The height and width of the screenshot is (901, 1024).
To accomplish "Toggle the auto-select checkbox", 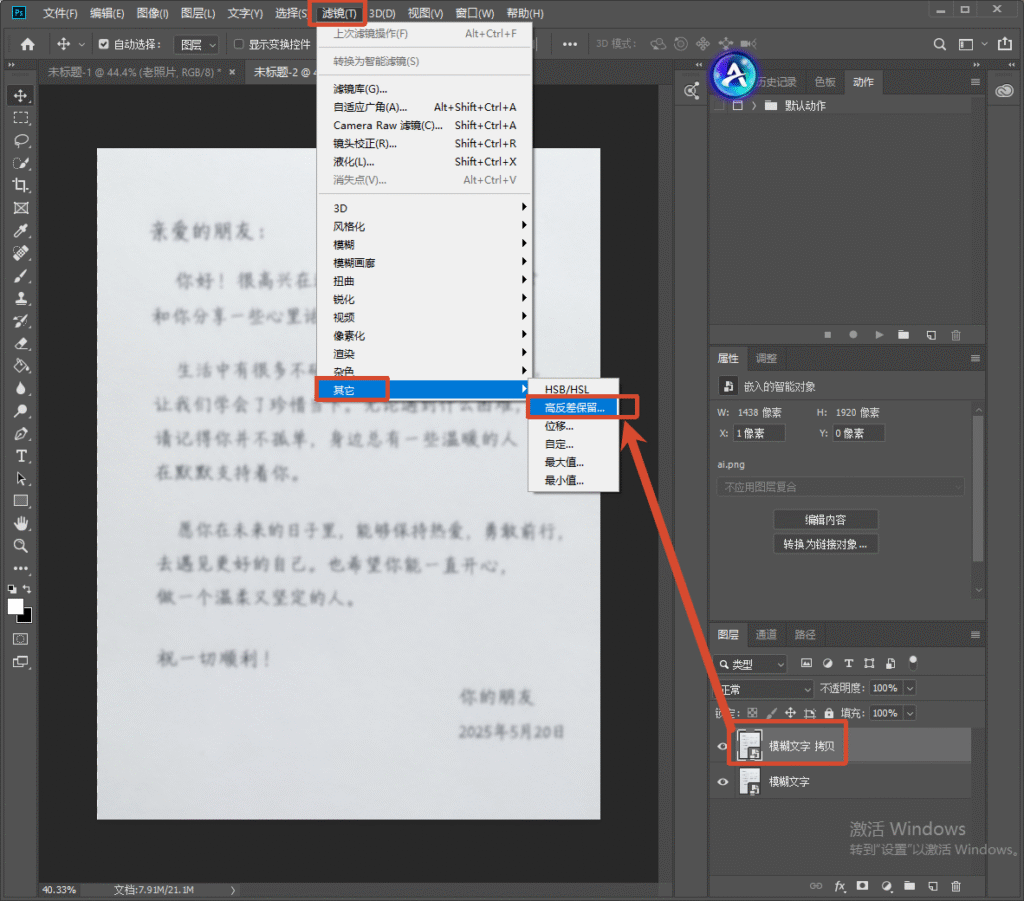I will point(103,44).
